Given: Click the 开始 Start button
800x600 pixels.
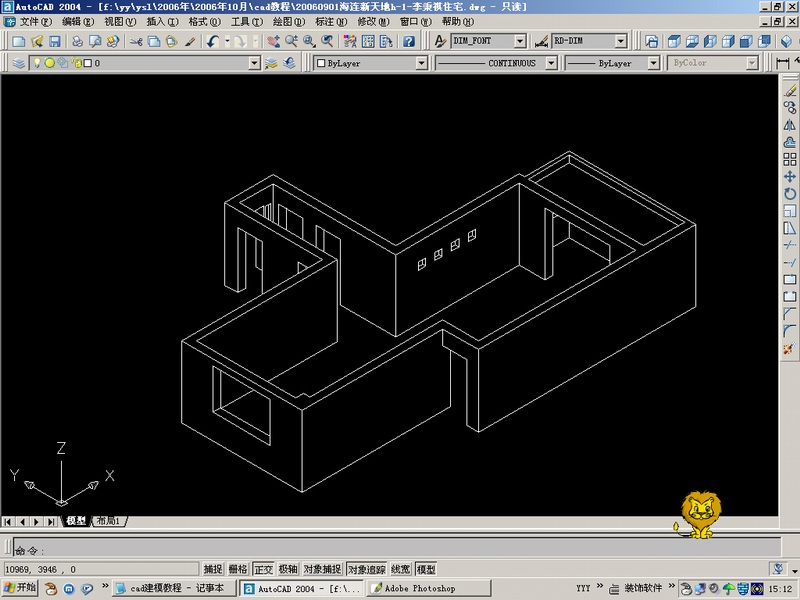Looking at the screenshot, I should 20,588.
